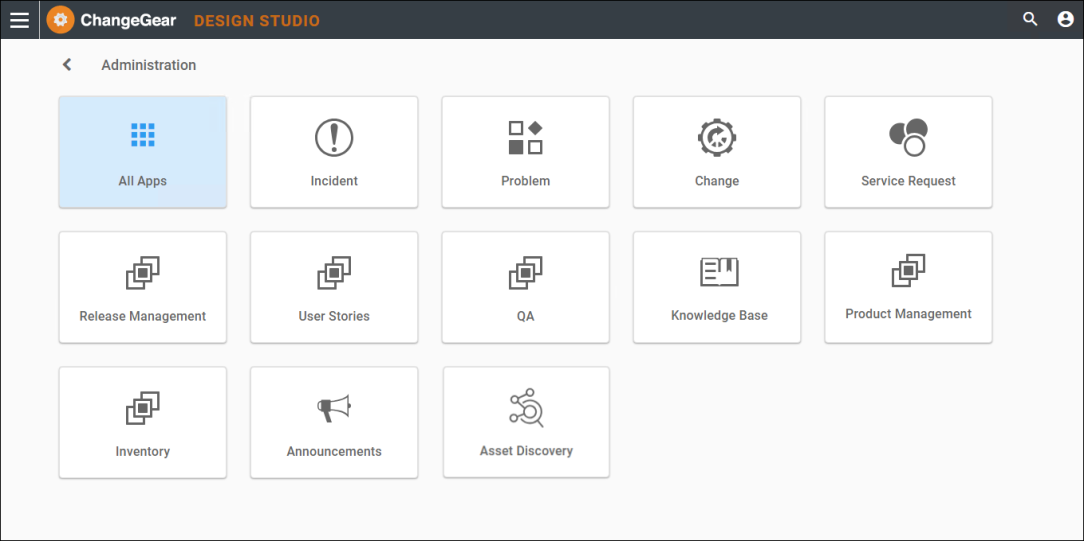
Task: Open the Problem shapes icon
Action: 525,137
